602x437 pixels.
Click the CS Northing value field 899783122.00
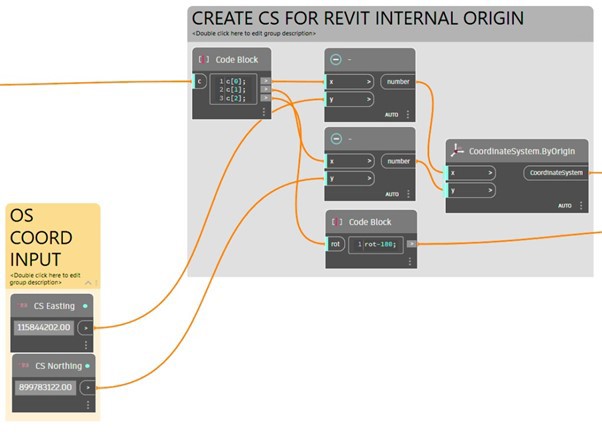pos(45,387)
